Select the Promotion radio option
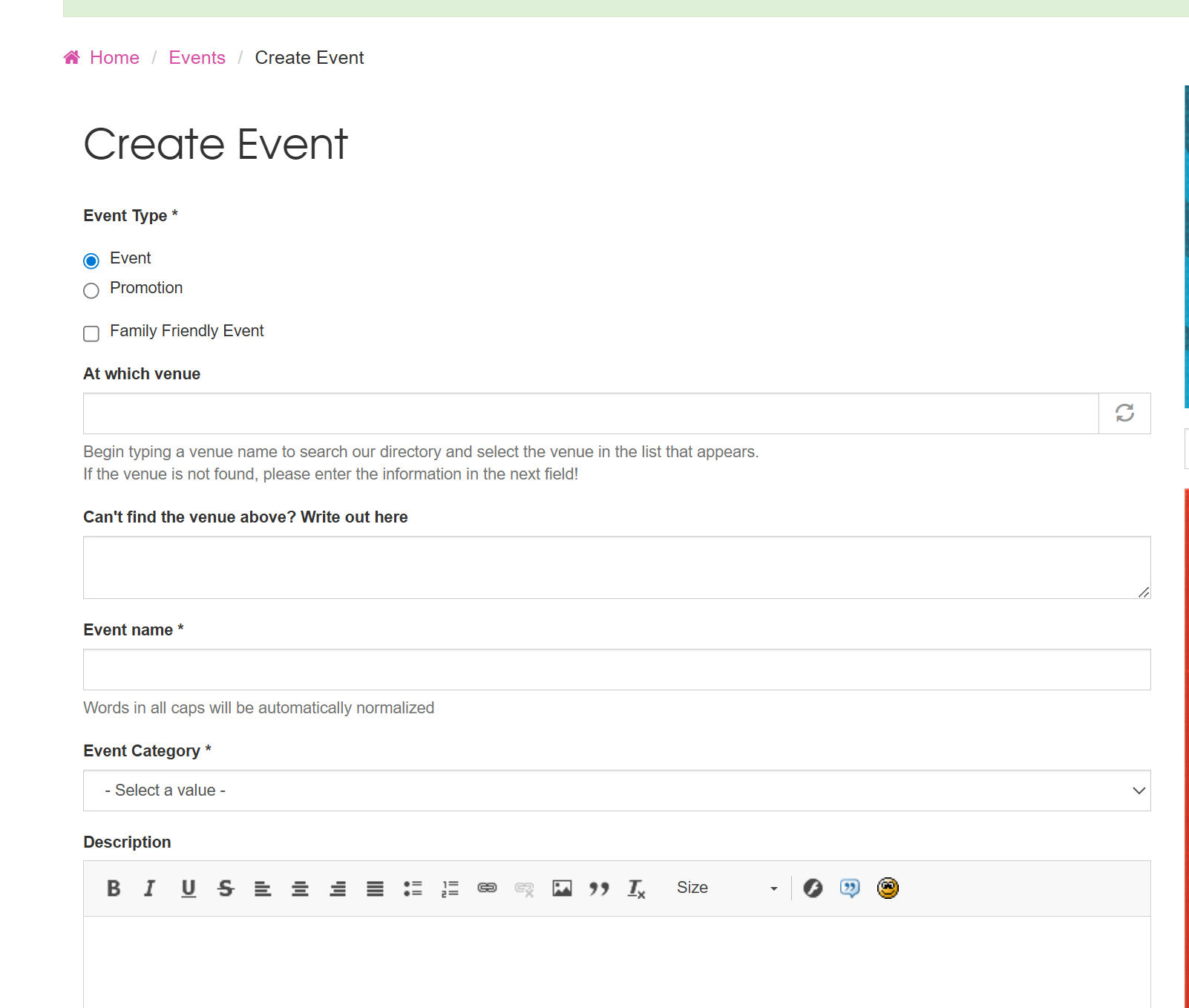 tap(91, 290)
